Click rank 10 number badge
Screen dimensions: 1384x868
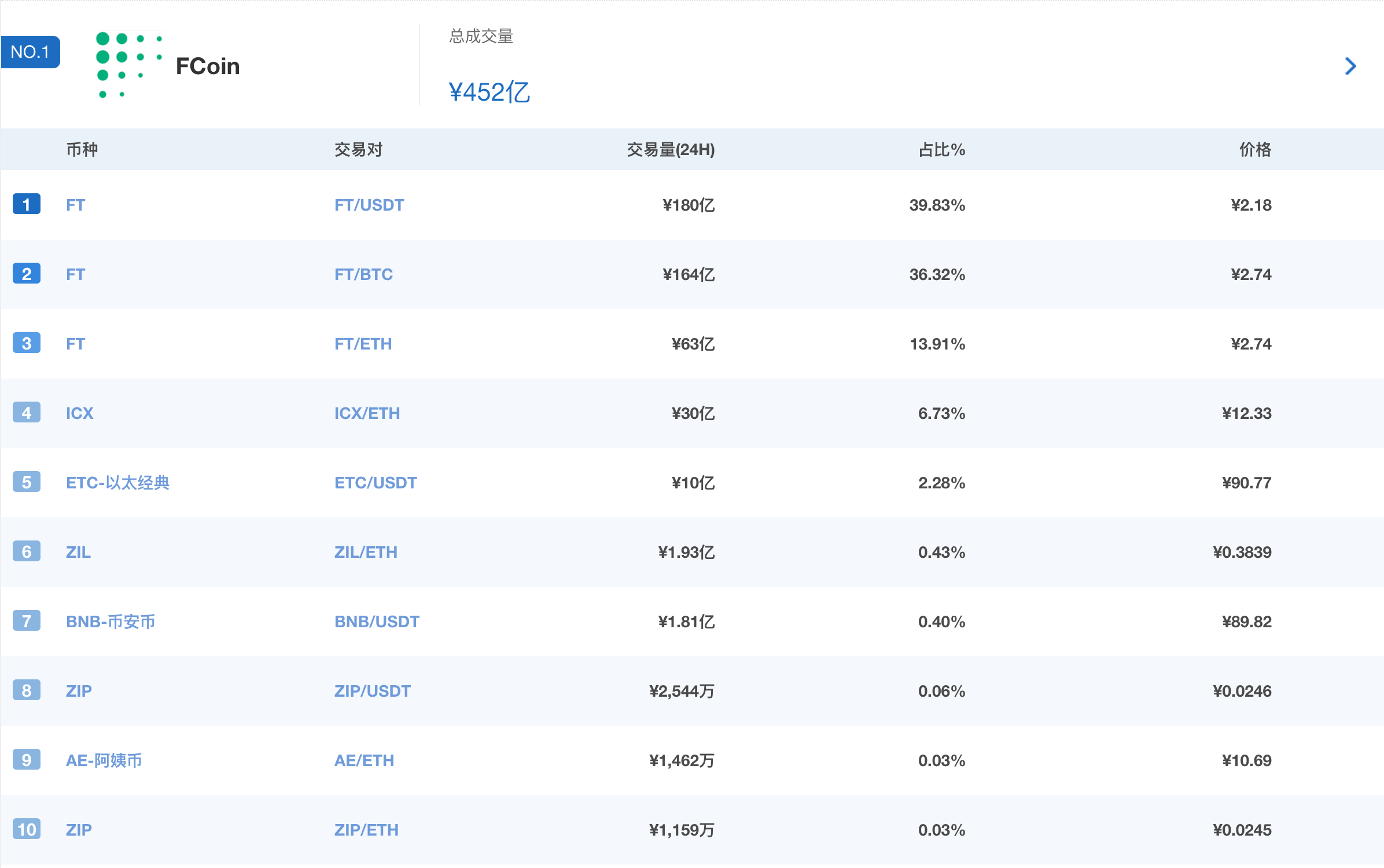tap(27, 829)
